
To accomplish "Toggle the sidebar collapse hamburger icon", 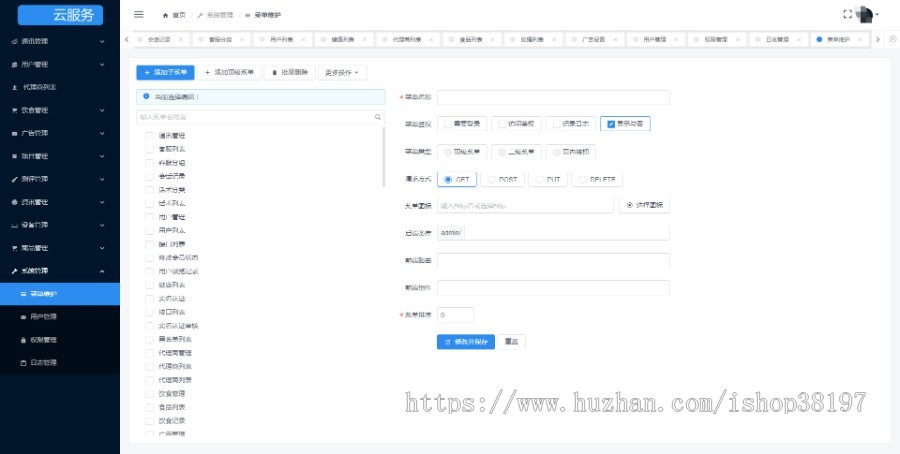I will tap(138, 15).
